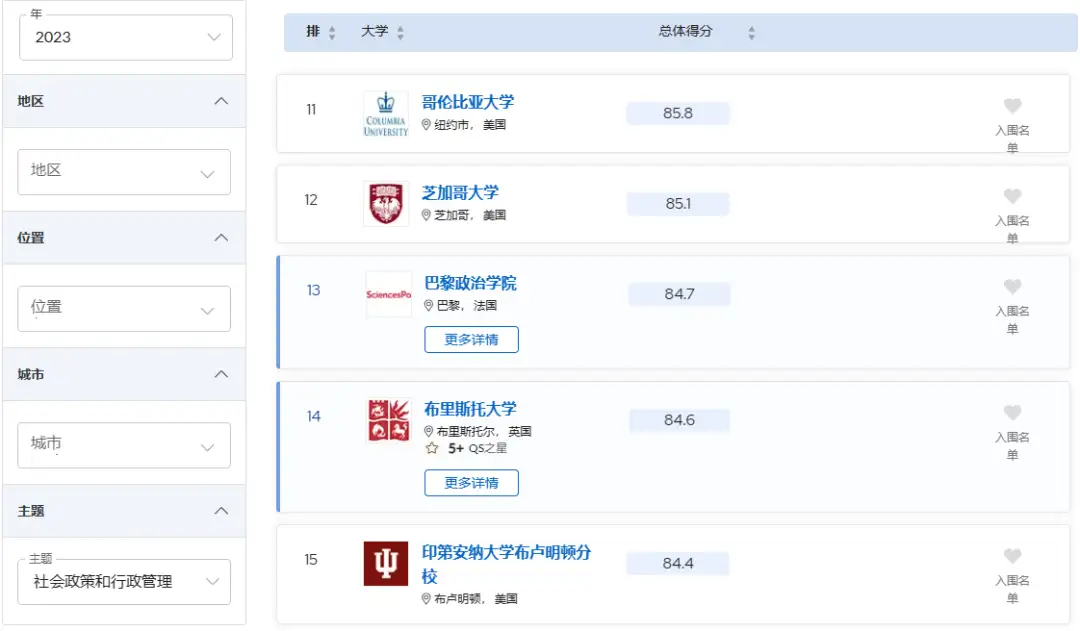This screenshot has height=631, width=1080.
Task: Click Columbia University logo
Action: [386, 114]
